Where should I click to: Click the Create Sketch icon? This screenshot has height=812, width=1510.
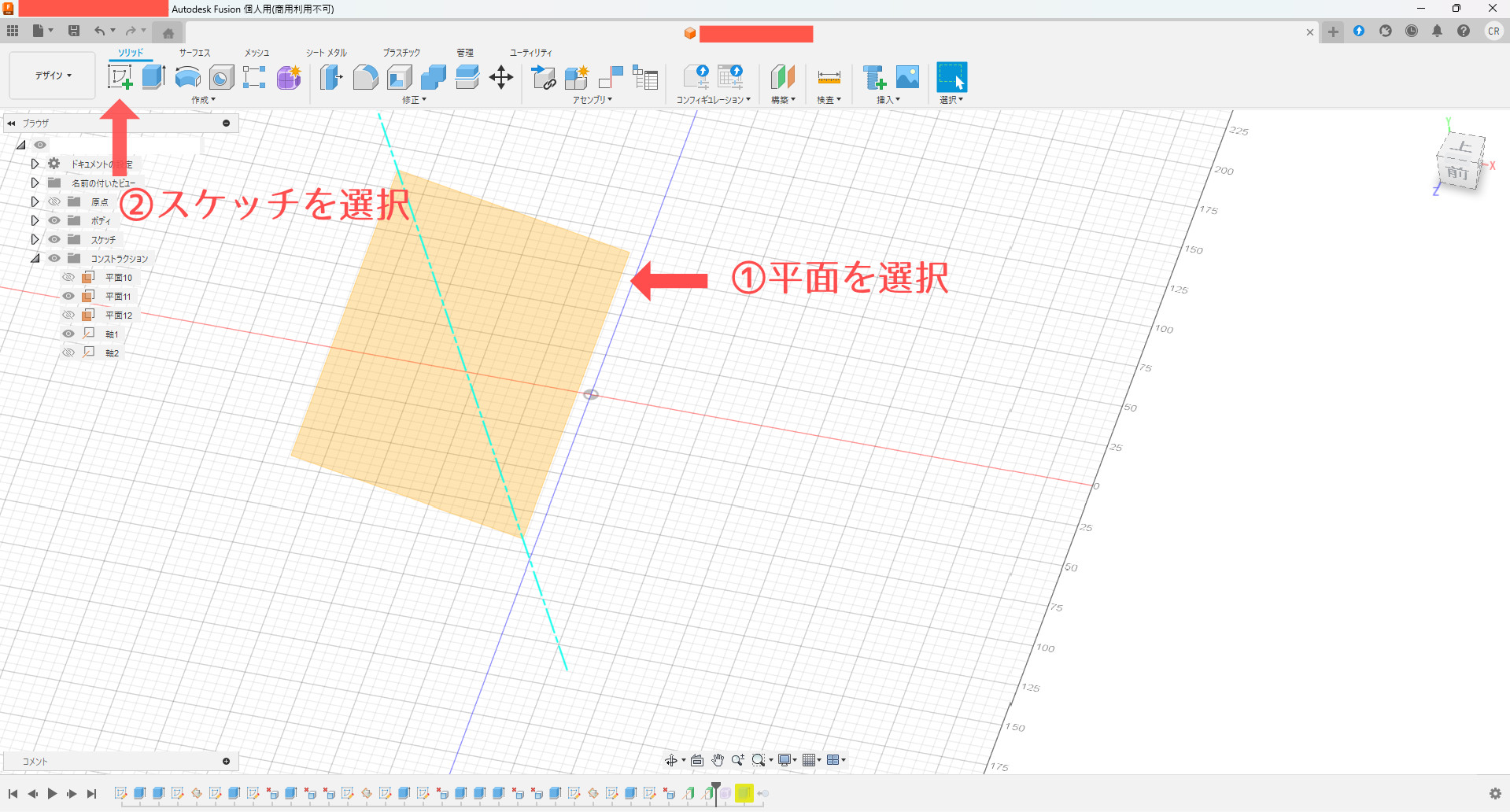coord(120,77)
